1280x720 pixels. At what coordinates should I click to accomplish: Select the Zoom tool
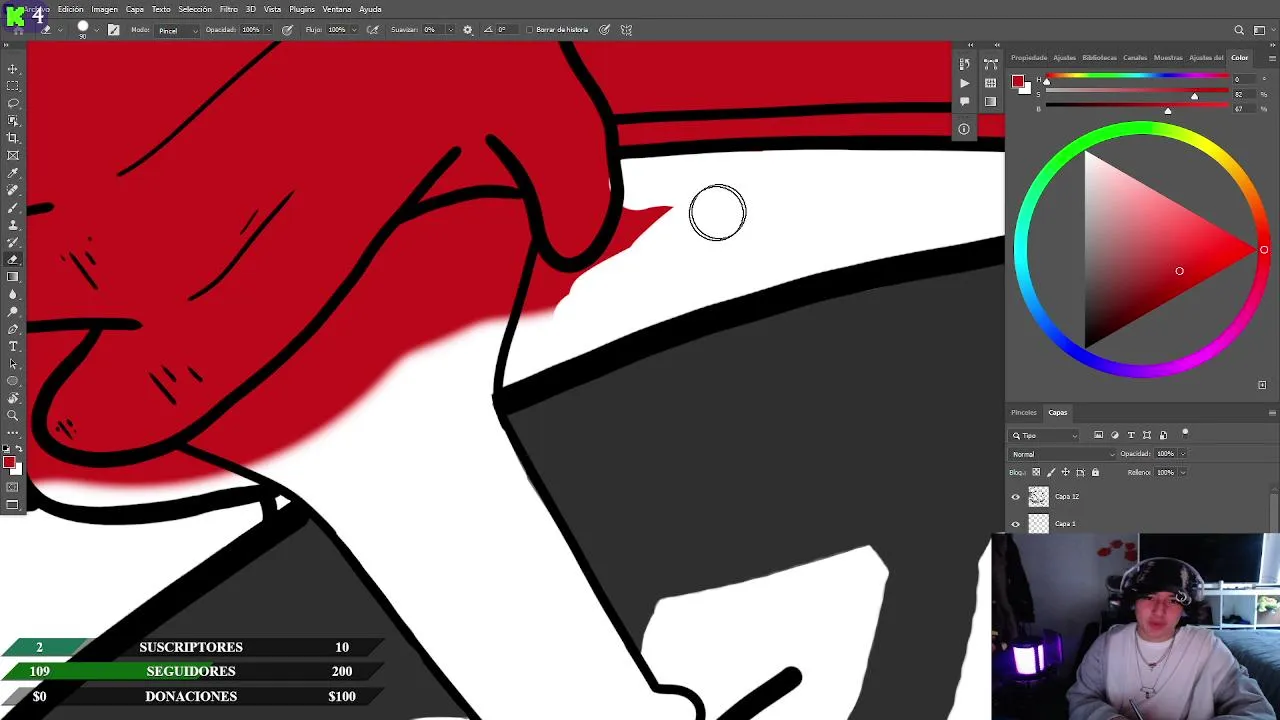tap(13, 415)
